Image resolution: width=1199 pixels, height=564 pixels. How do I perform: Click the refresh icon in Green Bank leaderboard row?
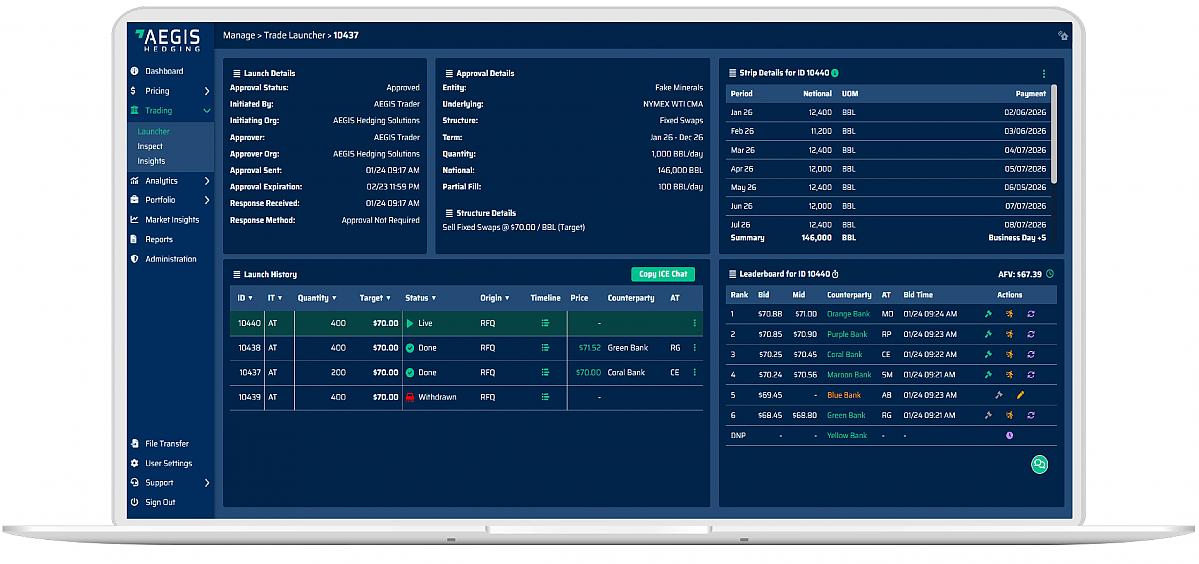[x=1031, y=415]
